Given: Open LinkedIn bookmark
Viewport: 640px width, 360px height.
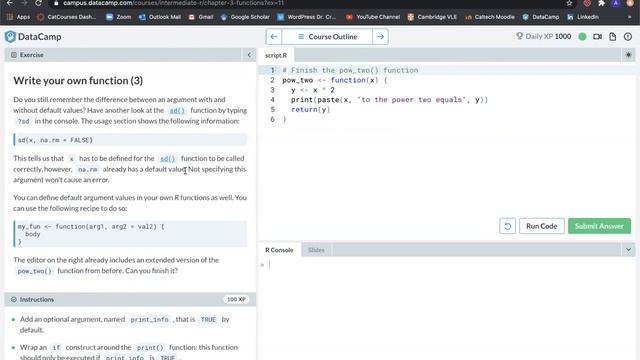Looking at the screenshot, I should (583, 17).
